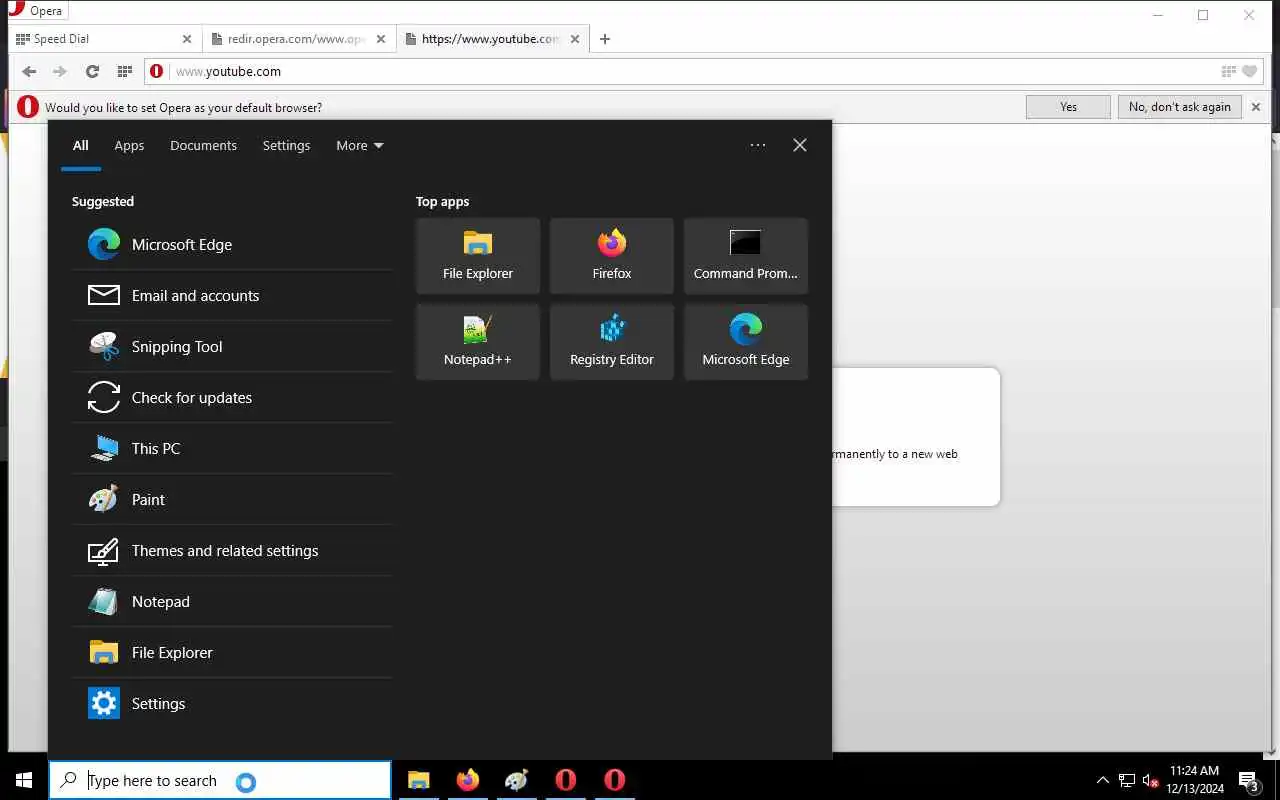Screen dimensions: 1280x800
Task: Click first Opera taskbar icon
Action: click(x=566, y=780)
